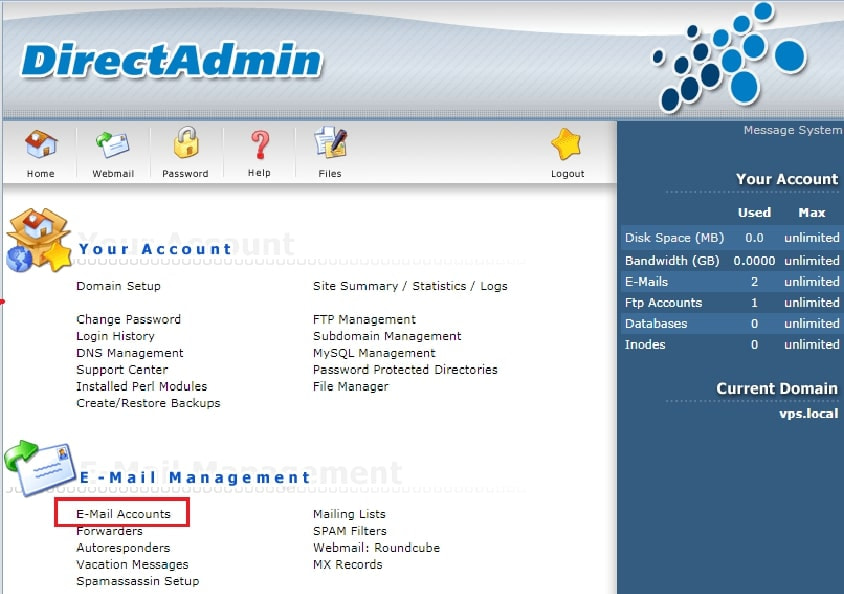Click the Home label in toolbar
The height and width of the screenshot is (594, 844).
[41, 174]
